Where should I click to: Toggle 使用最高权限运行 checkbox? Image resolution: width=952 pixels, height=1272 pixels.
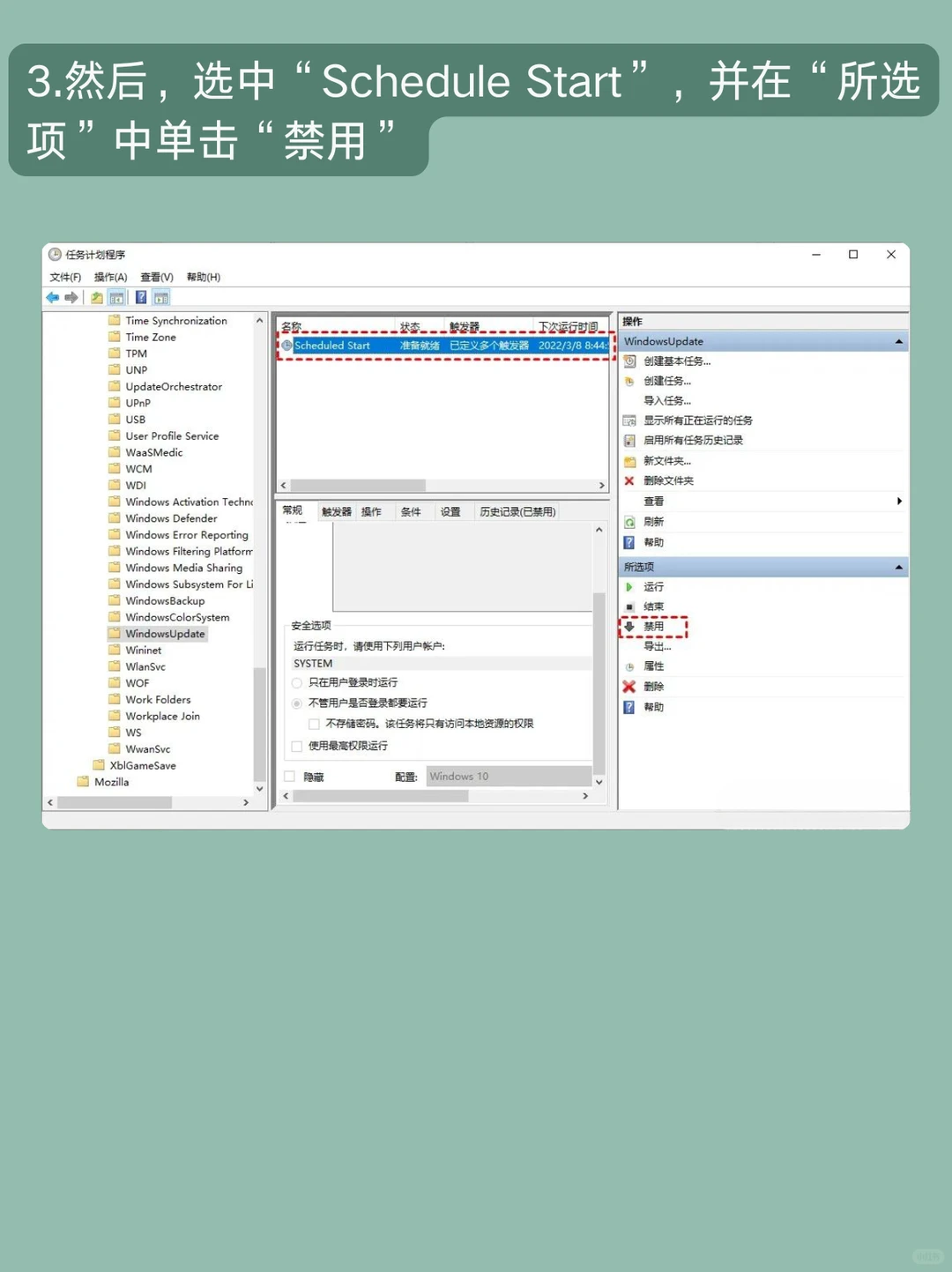click(297, 747)
